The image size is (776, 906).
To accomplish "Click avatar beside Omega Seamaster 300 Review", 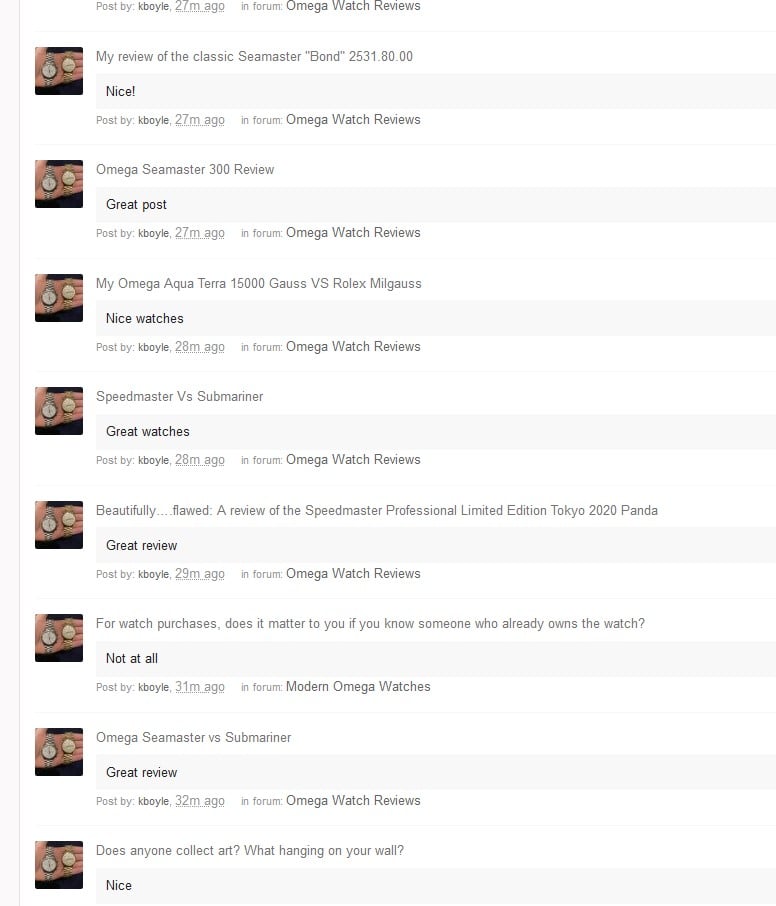I will (x=59, y=184).
